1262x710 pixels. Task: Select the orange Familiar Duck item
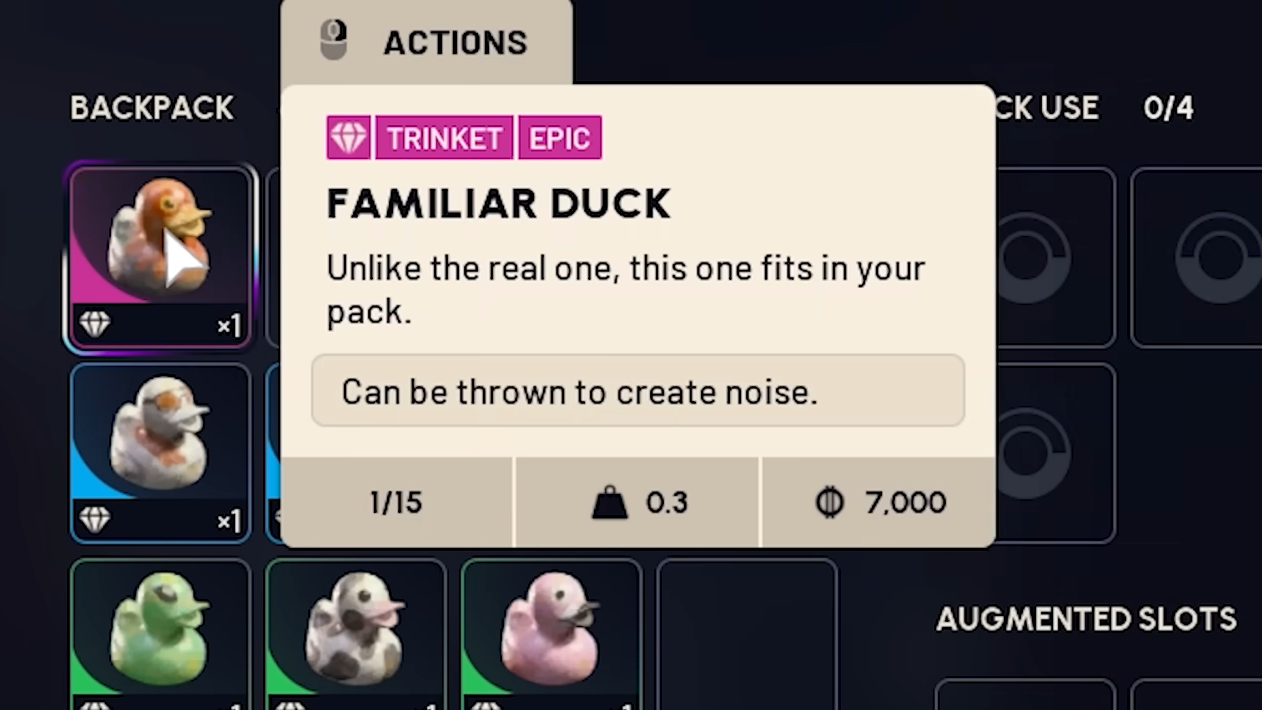coord(160,256)
